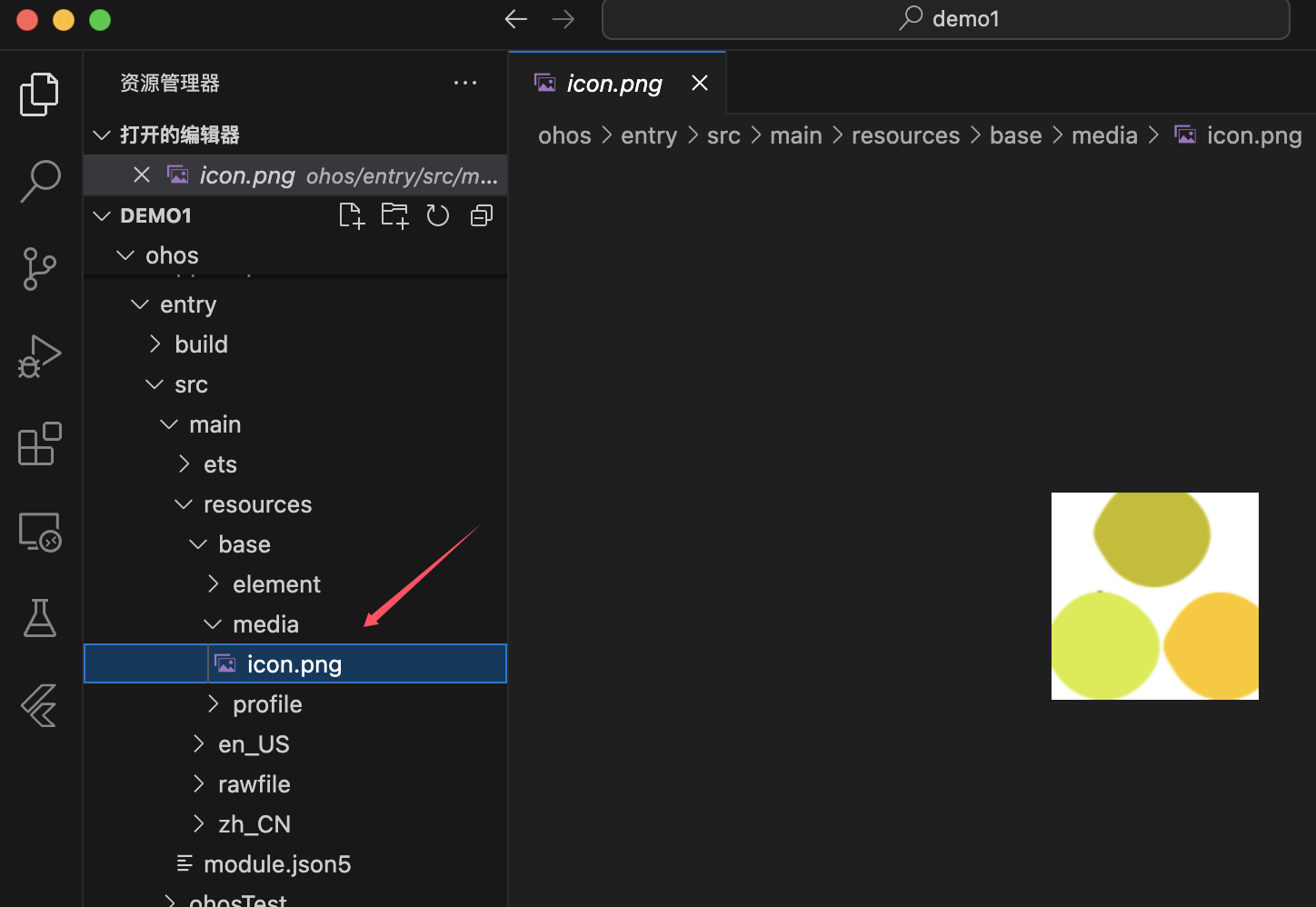This screenshot has height=907, width=1316.
Task: Click the demo1 command center search box
Action: (946, 19)
